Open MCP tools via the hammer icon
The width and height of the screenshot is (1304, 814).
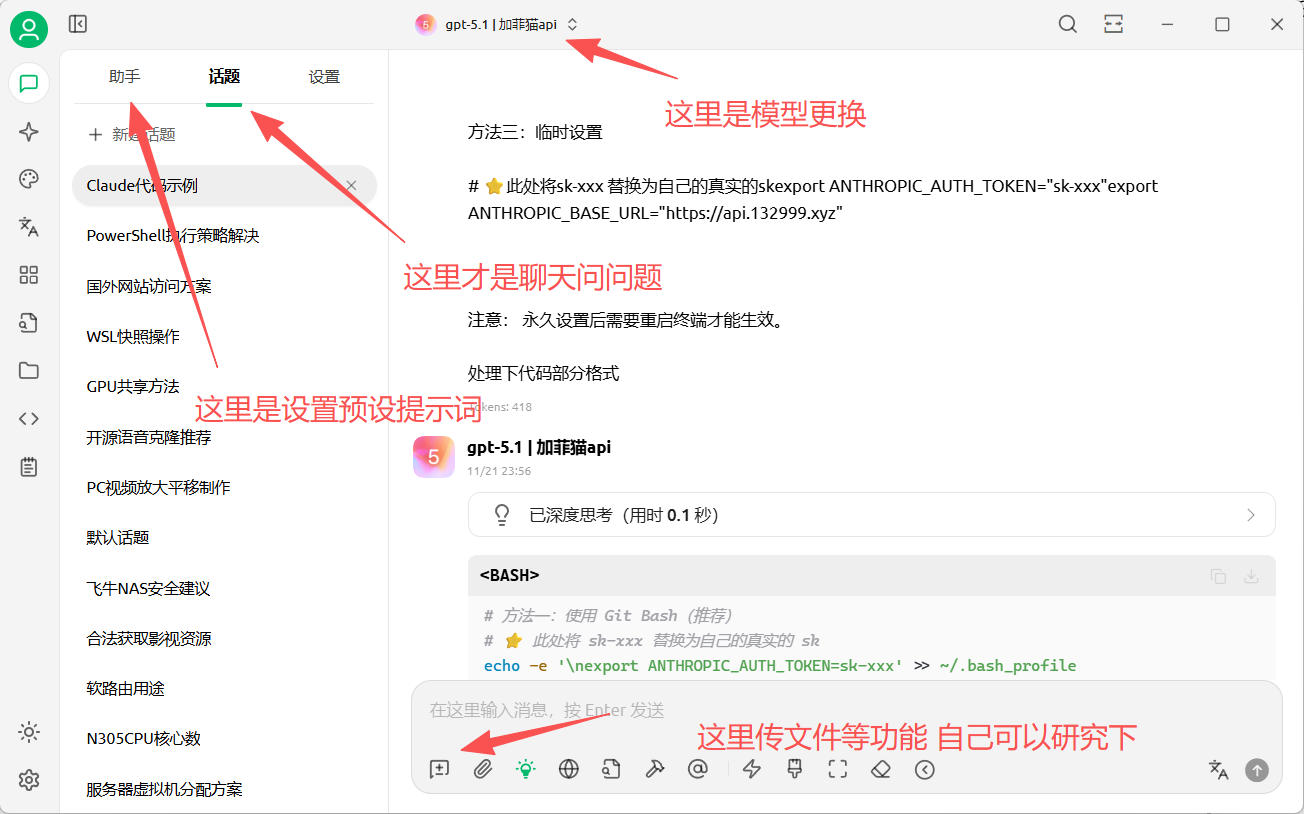[x=654, y=769]
